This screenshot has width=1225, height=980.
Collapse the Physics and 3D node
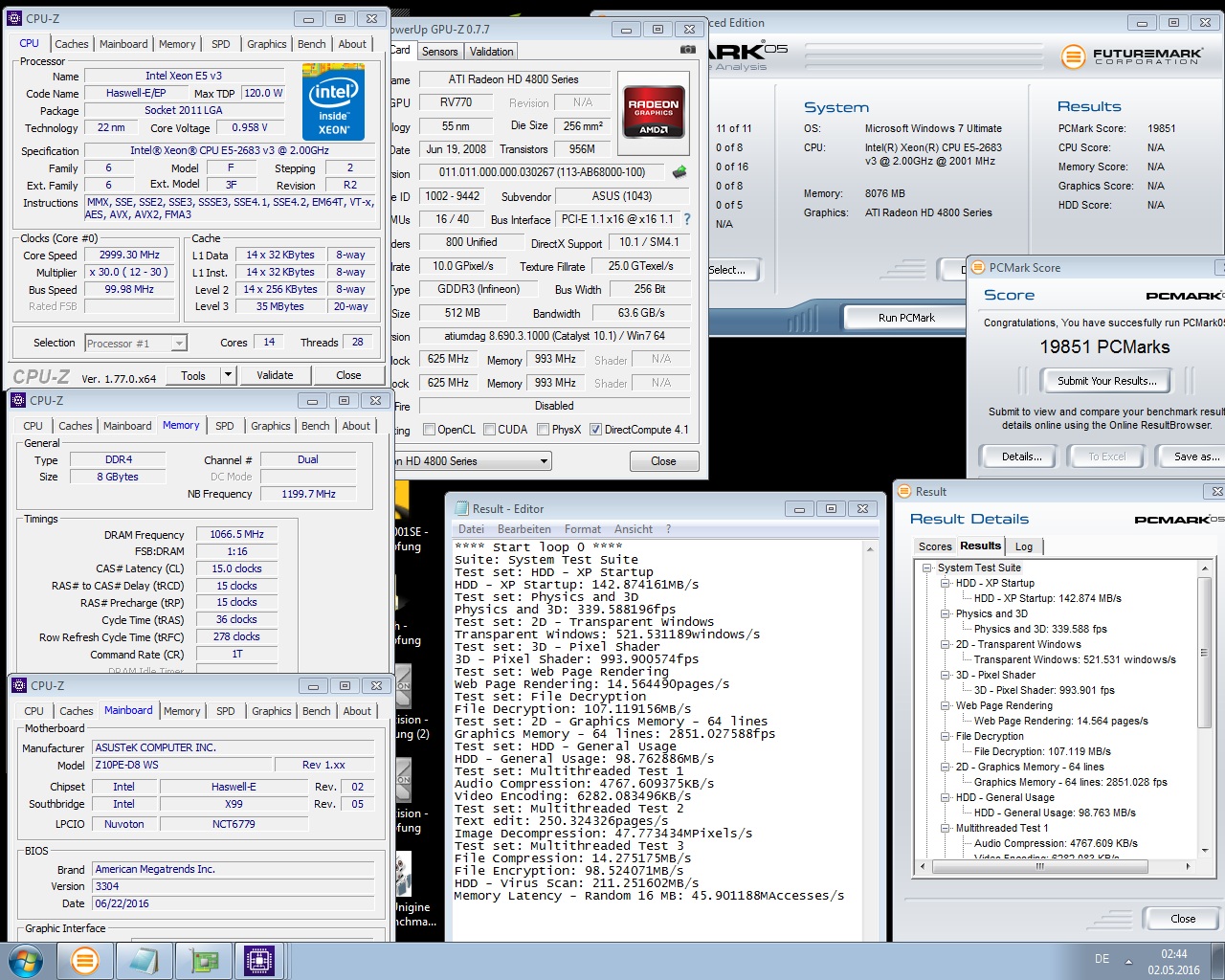[x=945, y=613]
